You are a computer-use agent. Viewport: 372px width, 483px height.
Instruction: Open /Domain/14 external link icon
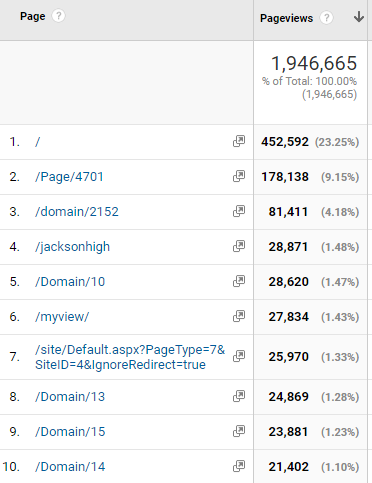pos(239,466)
